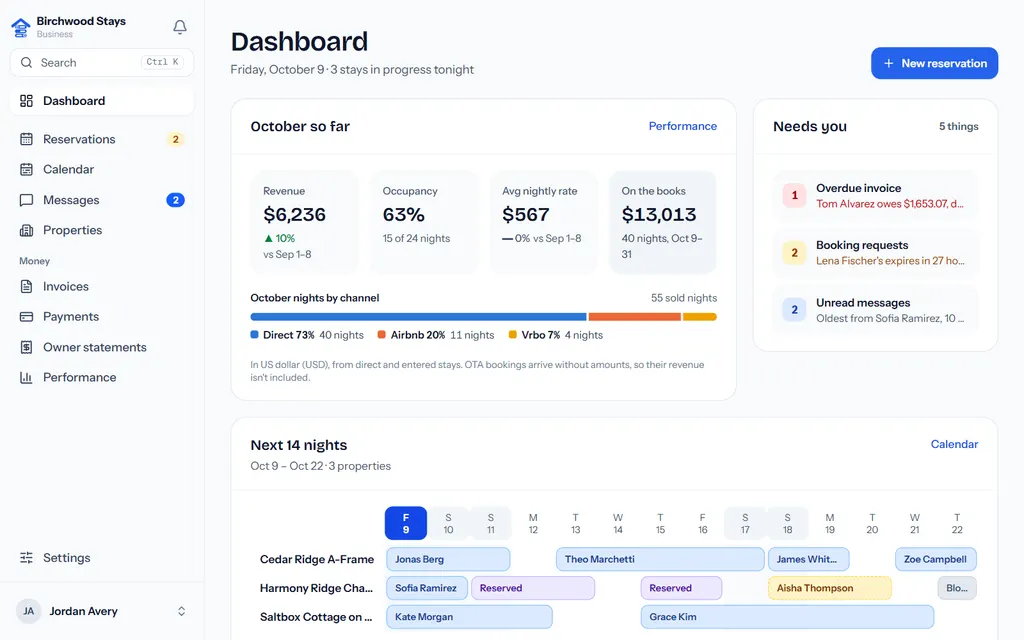Select the Saturday 10 date column

[x=448, y=523]
